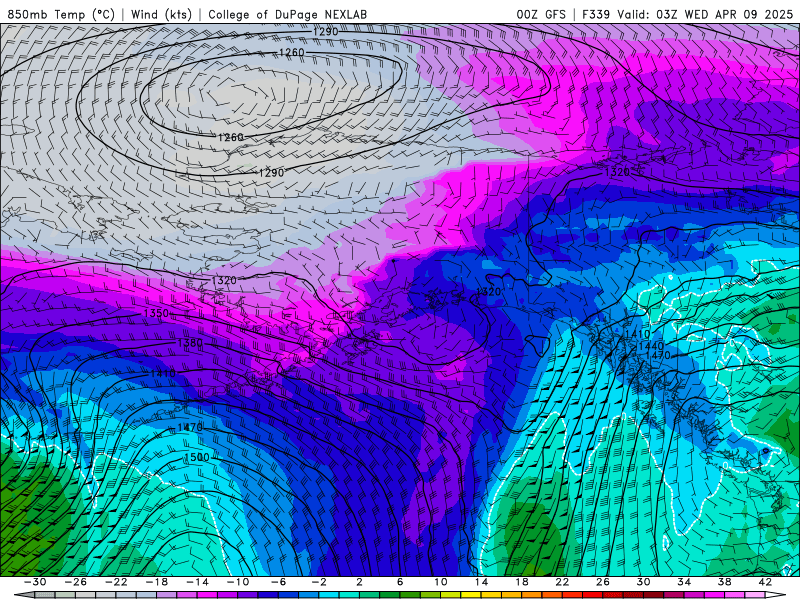The image size is (800, 600).
Task: Click the 'Wind (kts)' header label
Action: [x=161, y=14]
